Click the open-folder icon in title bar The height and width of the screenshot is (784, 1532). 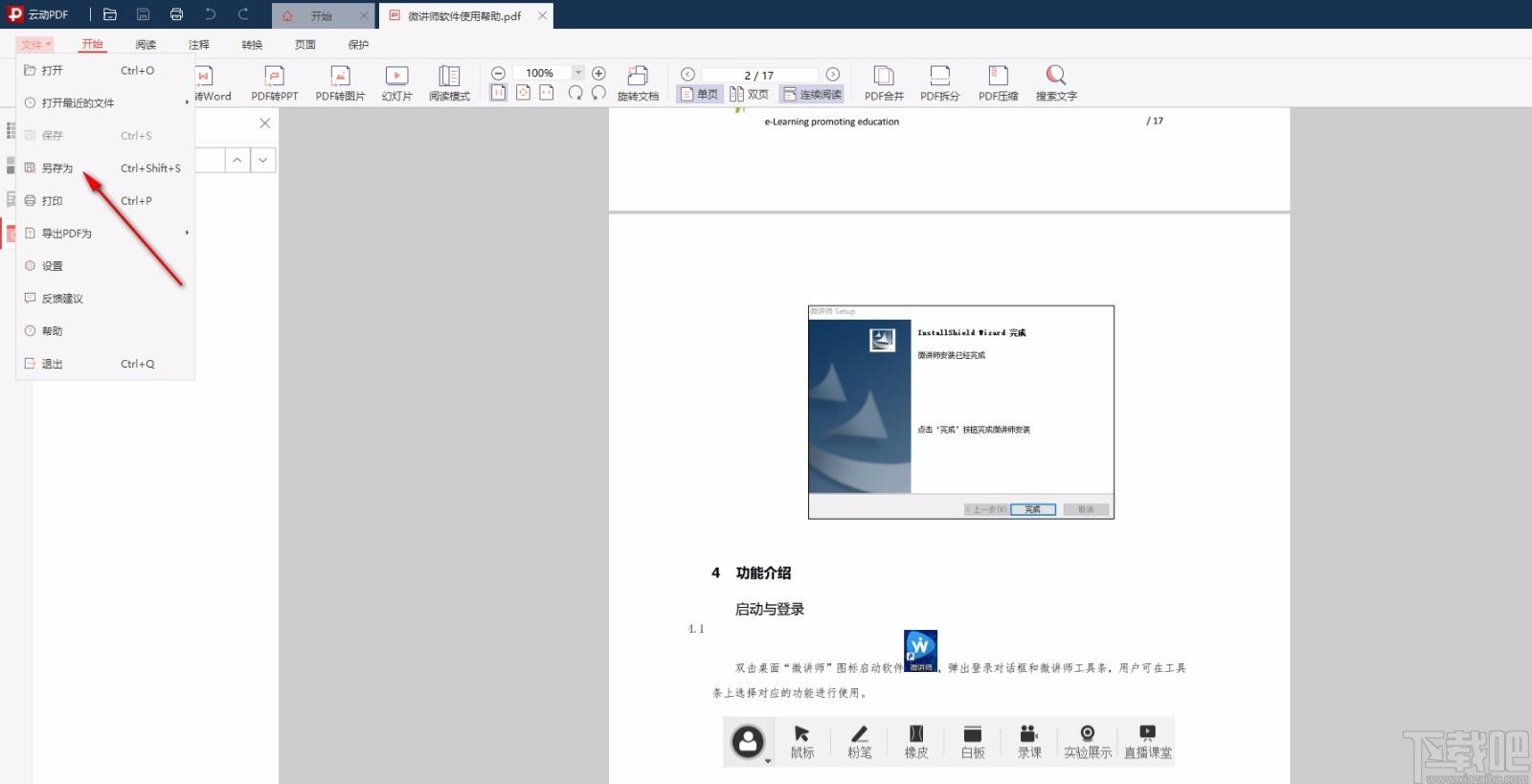coord(110,14)
